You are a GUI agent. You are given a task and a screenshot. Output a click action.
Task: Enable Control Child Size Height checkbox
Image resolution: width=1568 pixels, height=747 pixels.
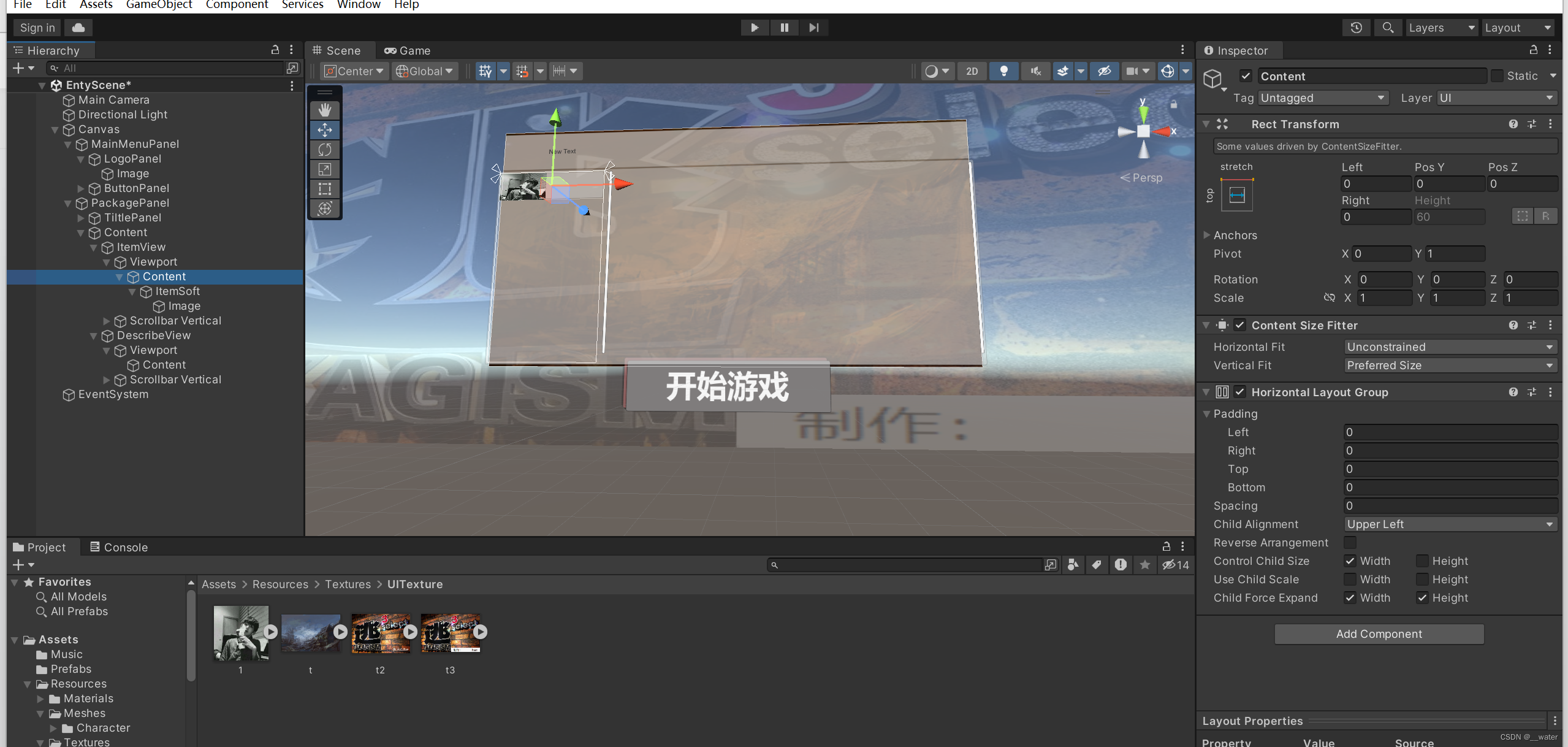1422,561
